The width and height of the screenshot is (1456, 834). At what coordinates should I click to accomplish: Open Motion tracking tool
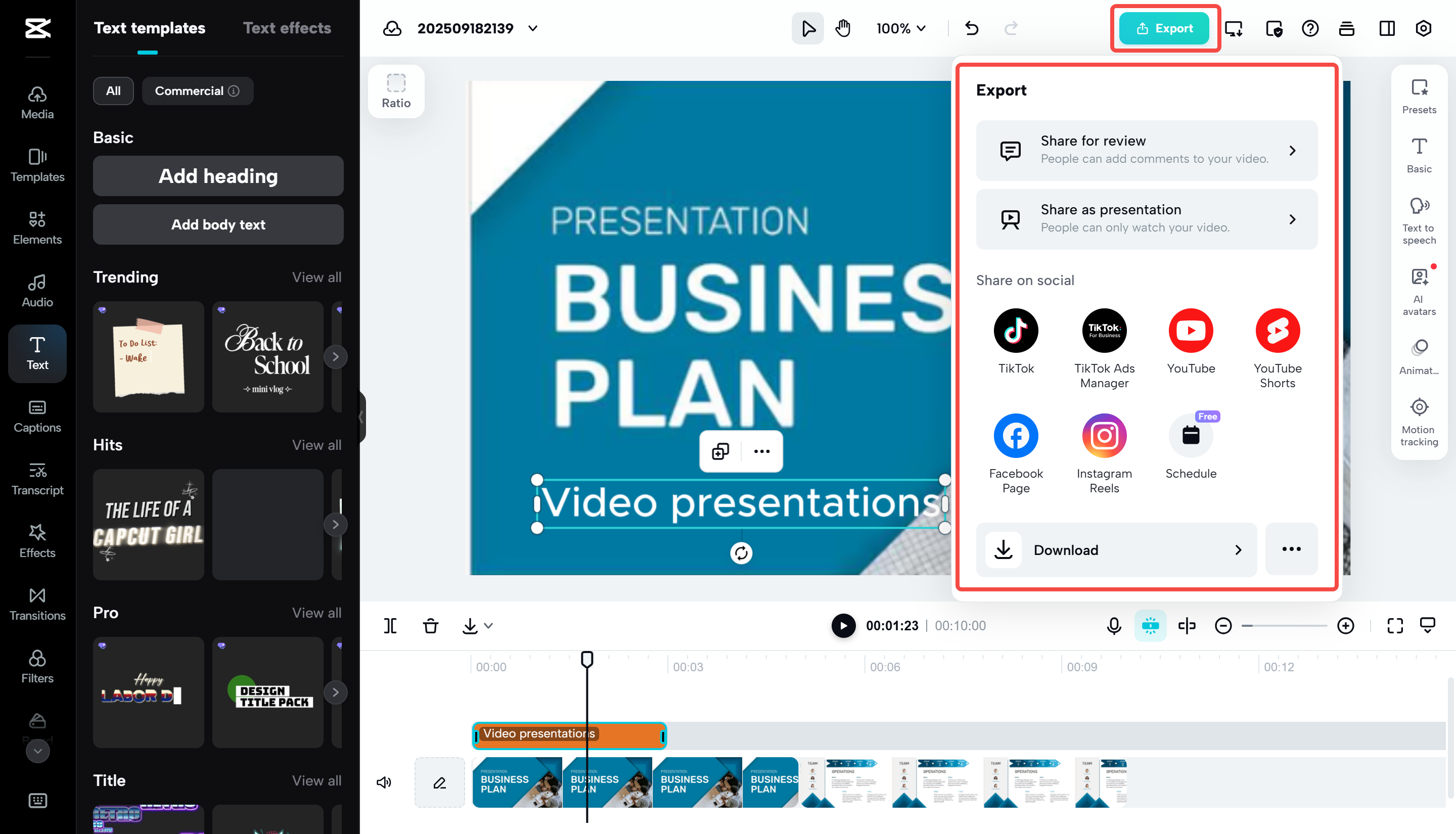point(1418,422)
